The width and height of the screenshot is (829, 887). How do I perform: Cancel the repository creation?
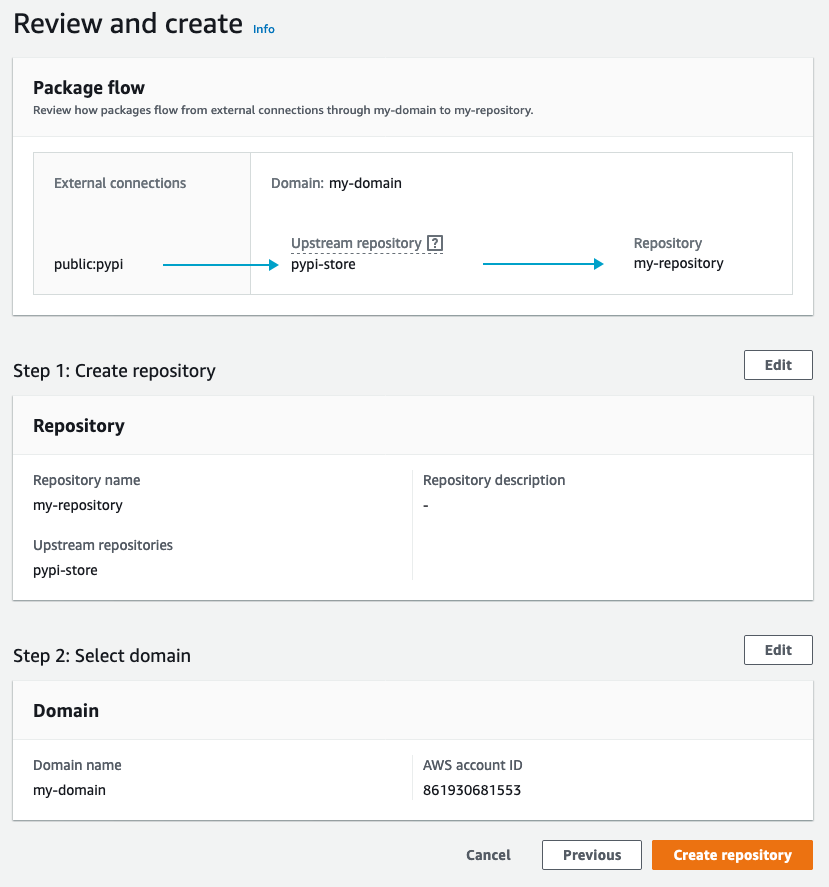click(x=488, y=855)
